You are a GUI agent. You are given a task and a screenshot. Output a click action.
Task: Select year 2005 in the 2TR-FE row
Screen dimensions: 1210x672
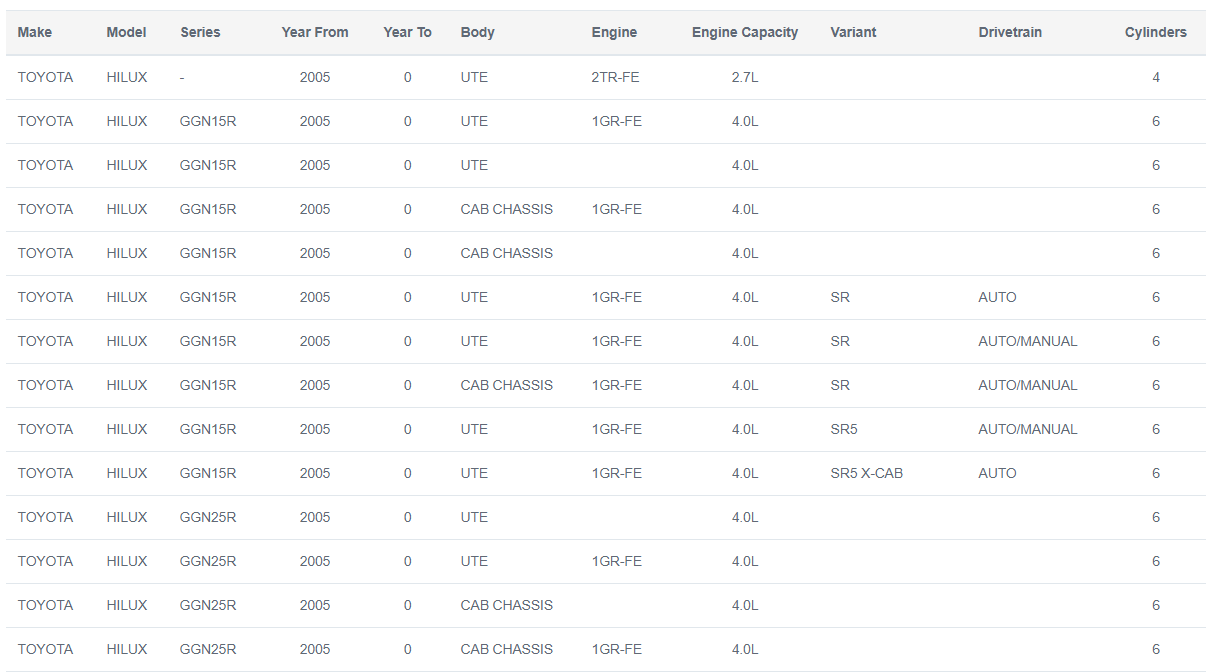tap(315, 77)
